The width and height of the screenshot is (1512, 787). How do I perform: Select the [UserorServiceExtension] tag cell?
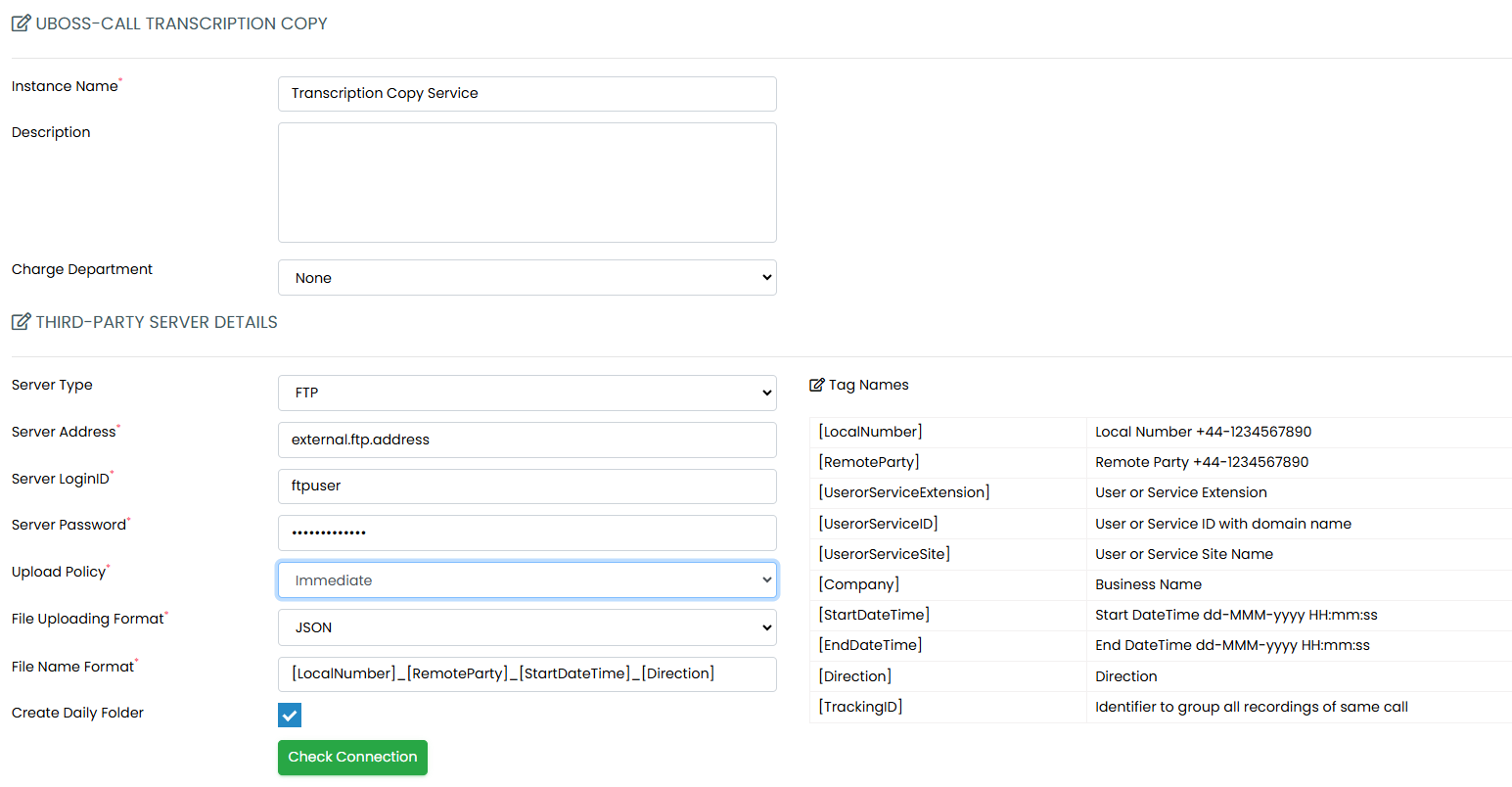tap(948, 492)
